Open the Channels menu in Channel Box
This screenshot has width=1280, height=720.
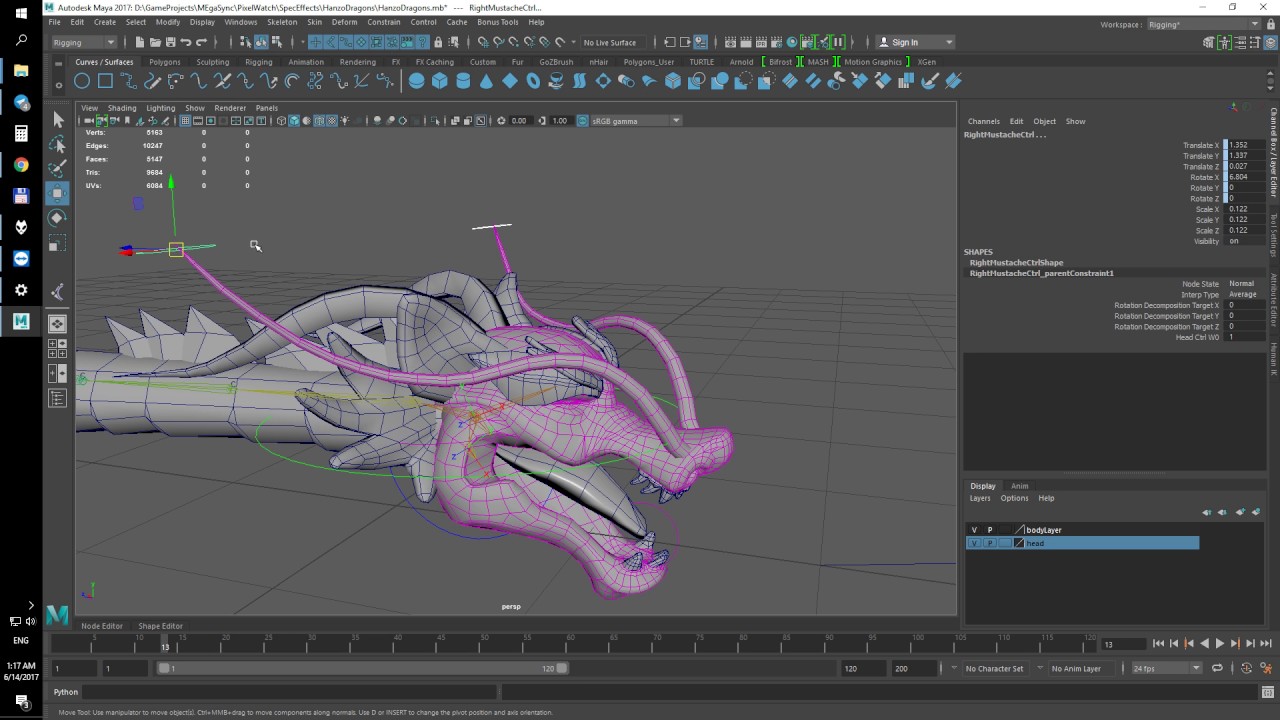[983, 121]
